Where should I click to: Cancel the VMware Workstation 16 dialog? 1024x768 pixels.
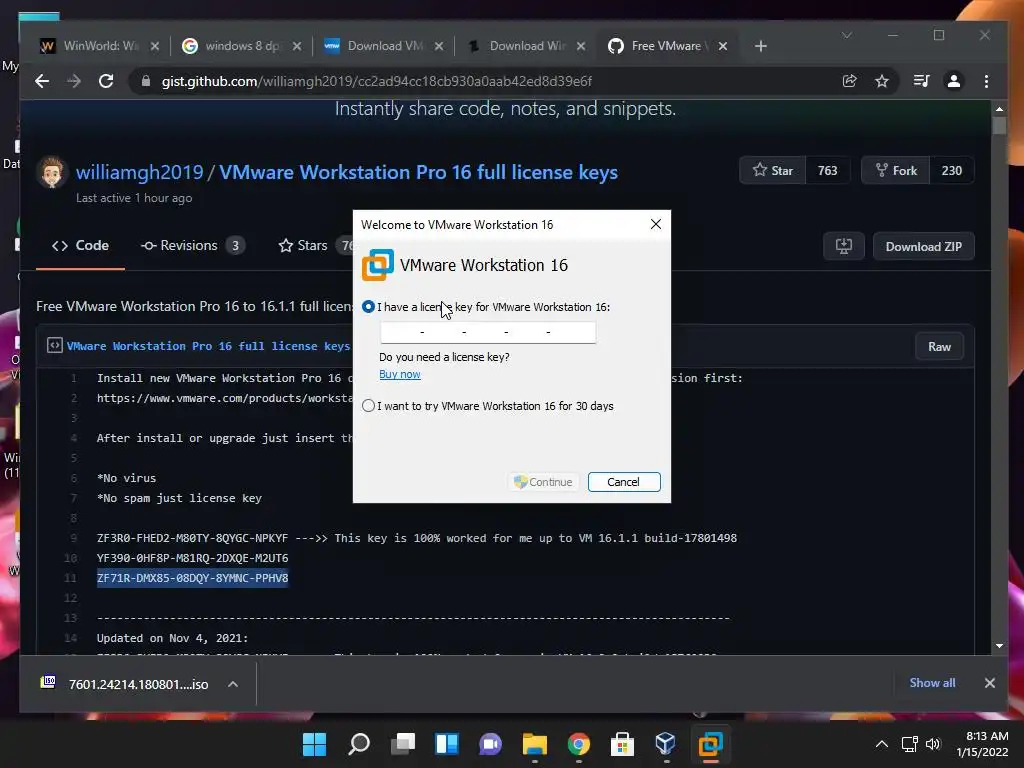point(624,482)
